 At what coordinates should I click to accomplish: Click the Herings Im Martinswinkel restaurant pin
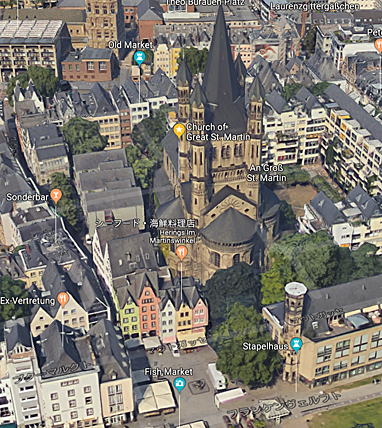tap(181, 252)
